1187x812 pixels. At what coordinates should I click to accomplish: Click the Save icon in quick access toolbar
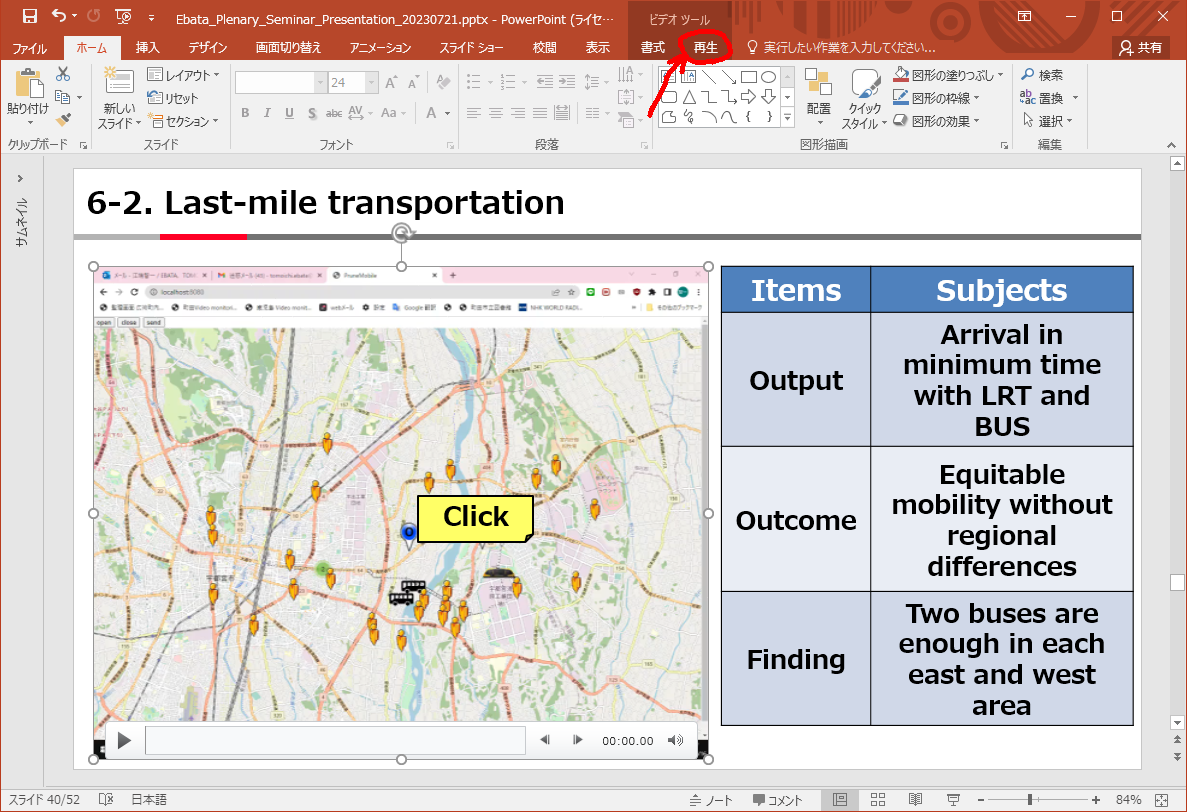[x=29, y=16]
